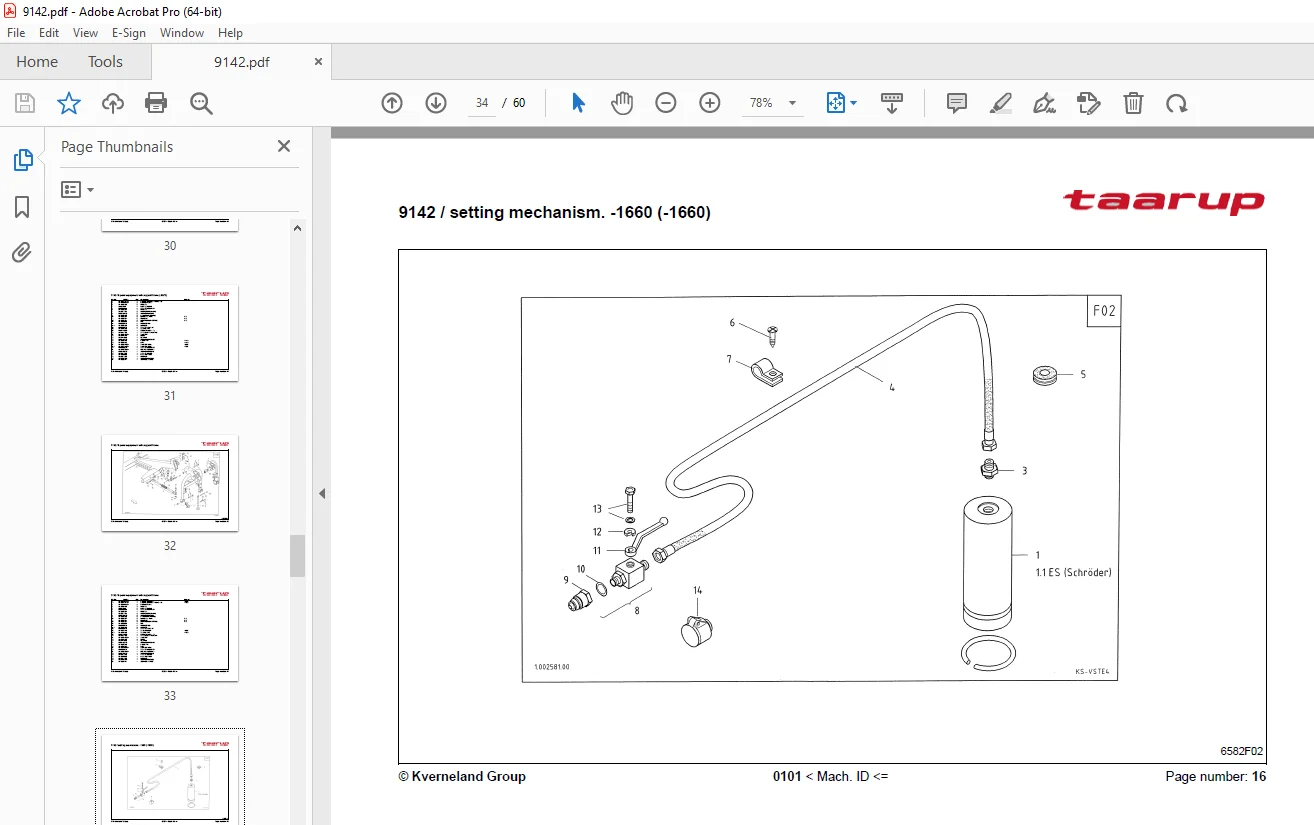Open the Edit/stamp tool icon
Image resolution: width=1314 pixels, height=825 pixels.
point(1089,103)
